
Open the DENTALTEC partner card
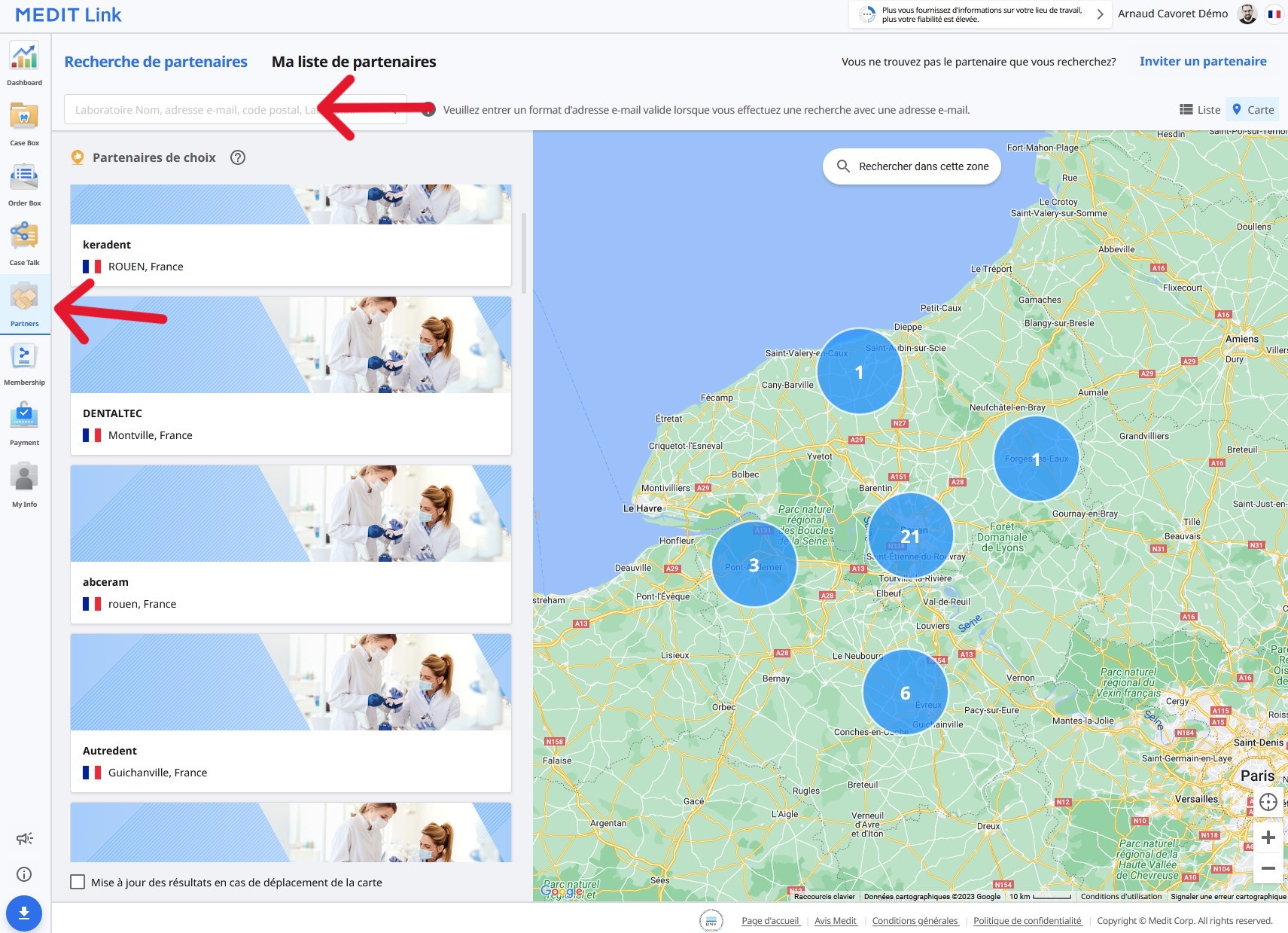coord(291,376)
